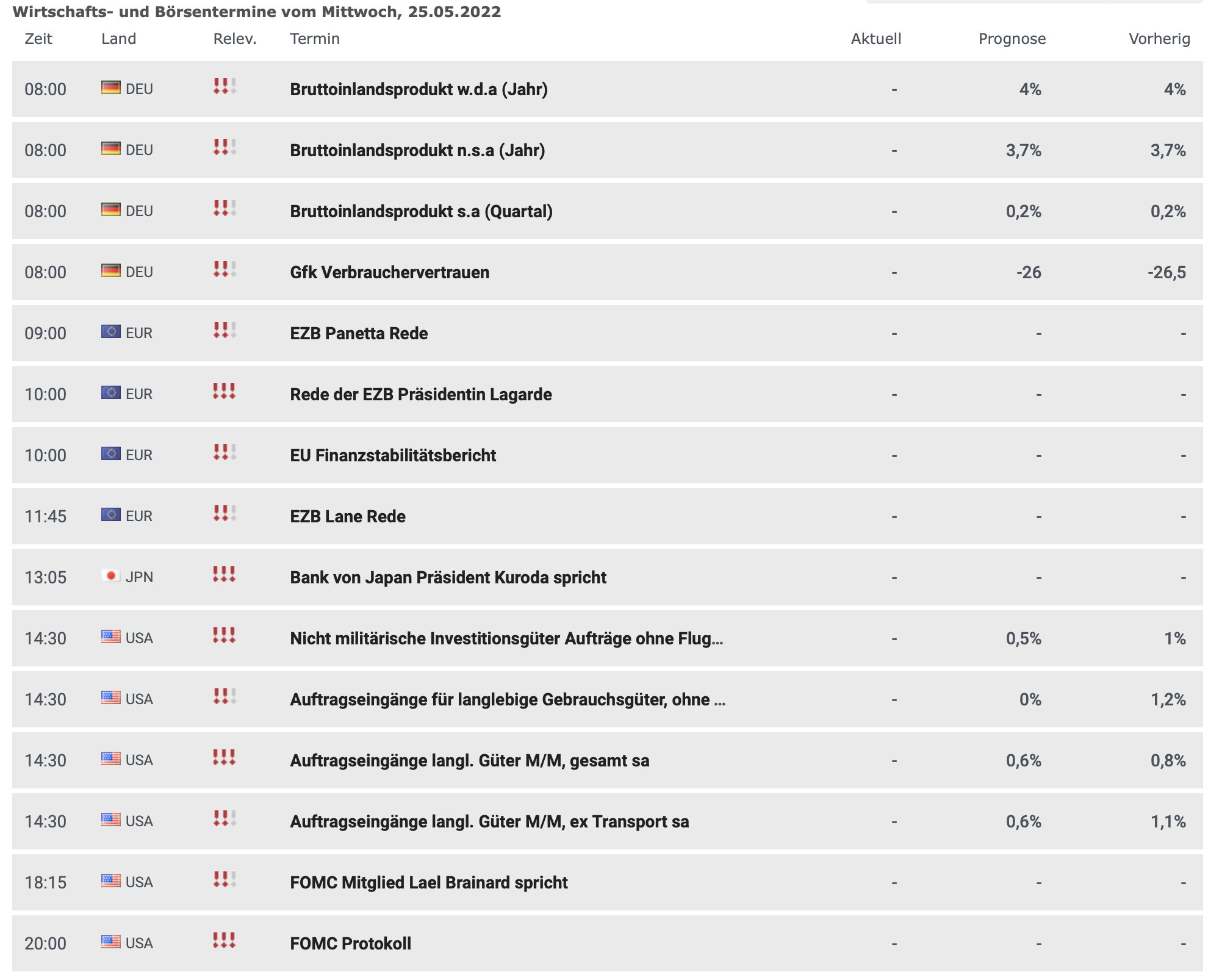Open the truncated Nicht militärische Investitionsgüter entry

coord(506,638)
